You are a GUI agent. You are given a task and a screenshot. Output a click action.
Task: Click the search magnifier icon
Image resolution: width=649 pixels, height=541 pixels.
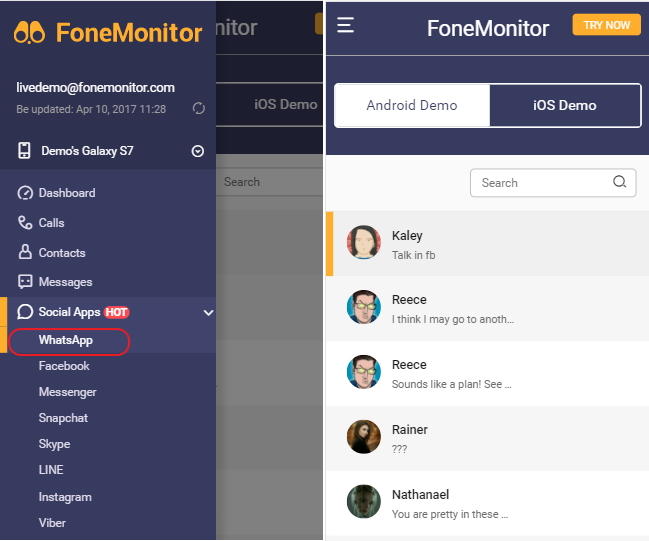pyautogui.click(x=619, y=182)
